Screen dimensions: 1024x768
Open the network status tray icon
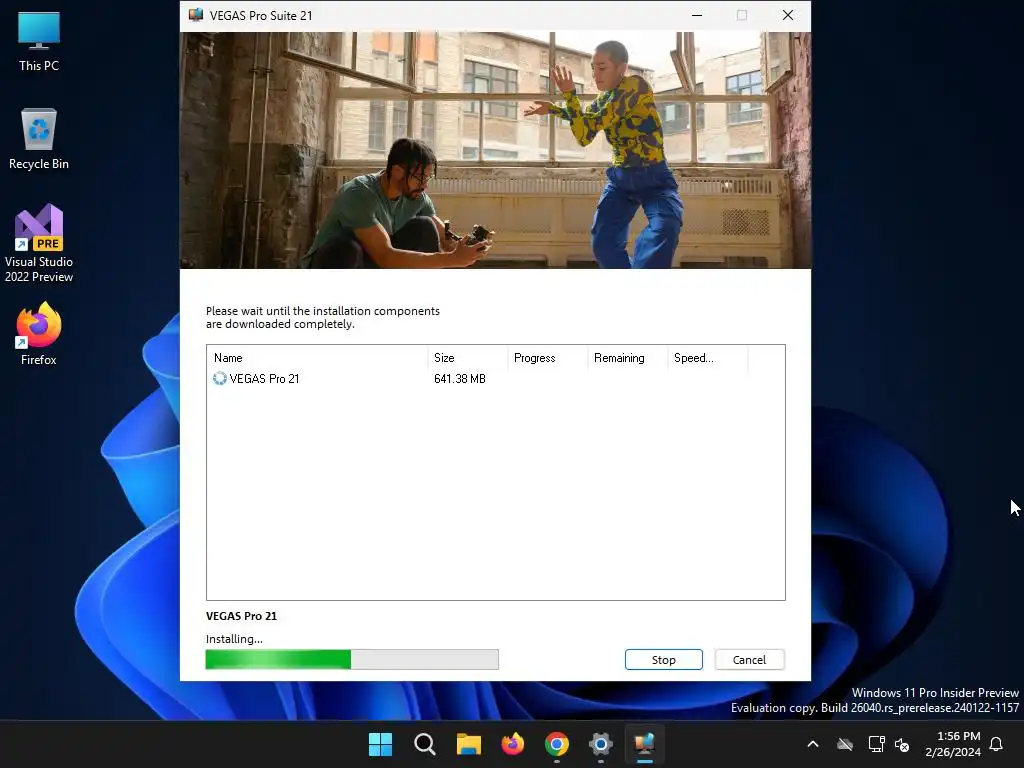tap(876, 744)
